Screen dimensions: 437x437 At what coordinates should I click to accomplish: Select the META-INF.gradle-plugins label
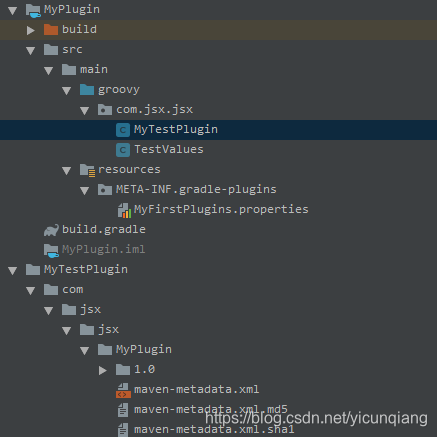(196, 190)
